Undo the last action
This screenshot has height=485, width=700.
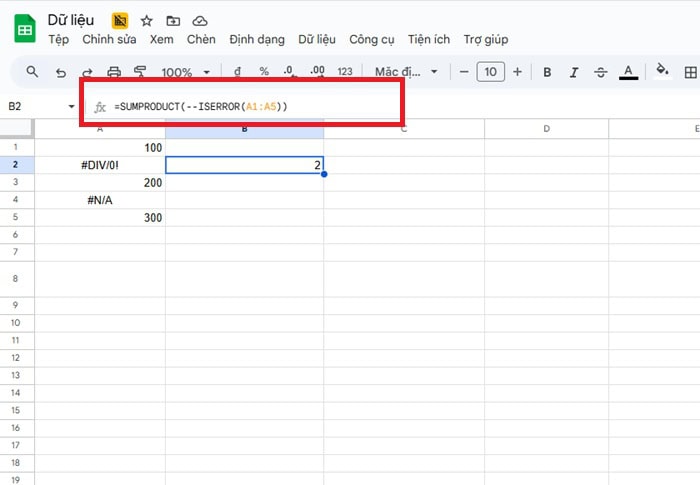click(x=61, y=72)
